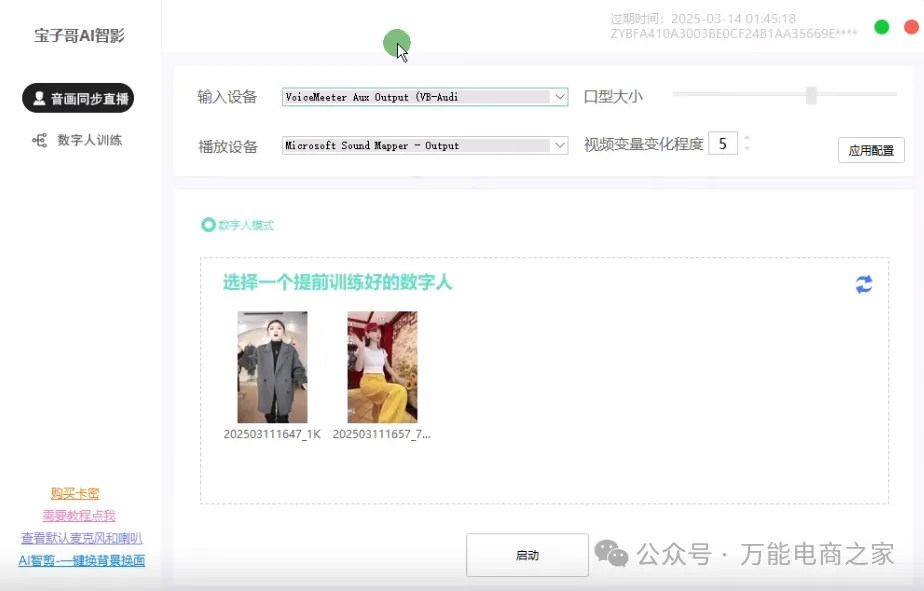Open the 购买卡密 link

[75, 493]
